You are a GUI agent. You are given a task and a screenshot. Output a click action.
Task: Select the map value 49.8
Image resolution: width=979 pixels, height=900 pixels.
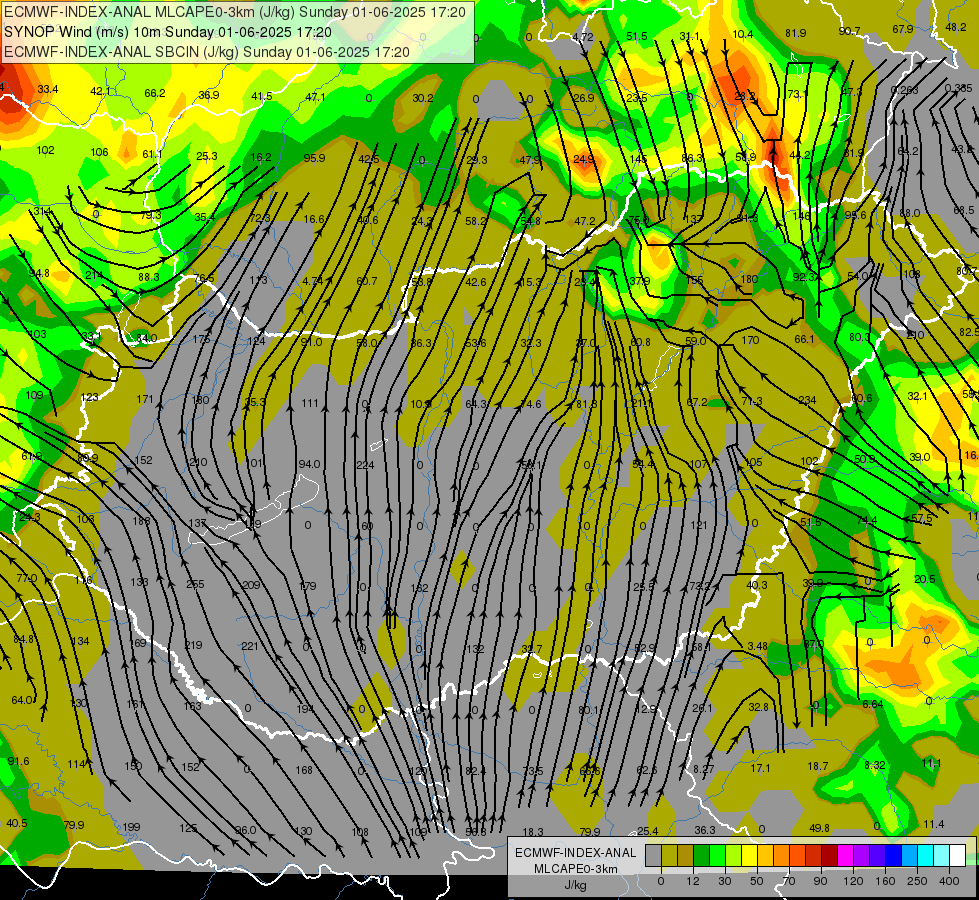point(819,828)
